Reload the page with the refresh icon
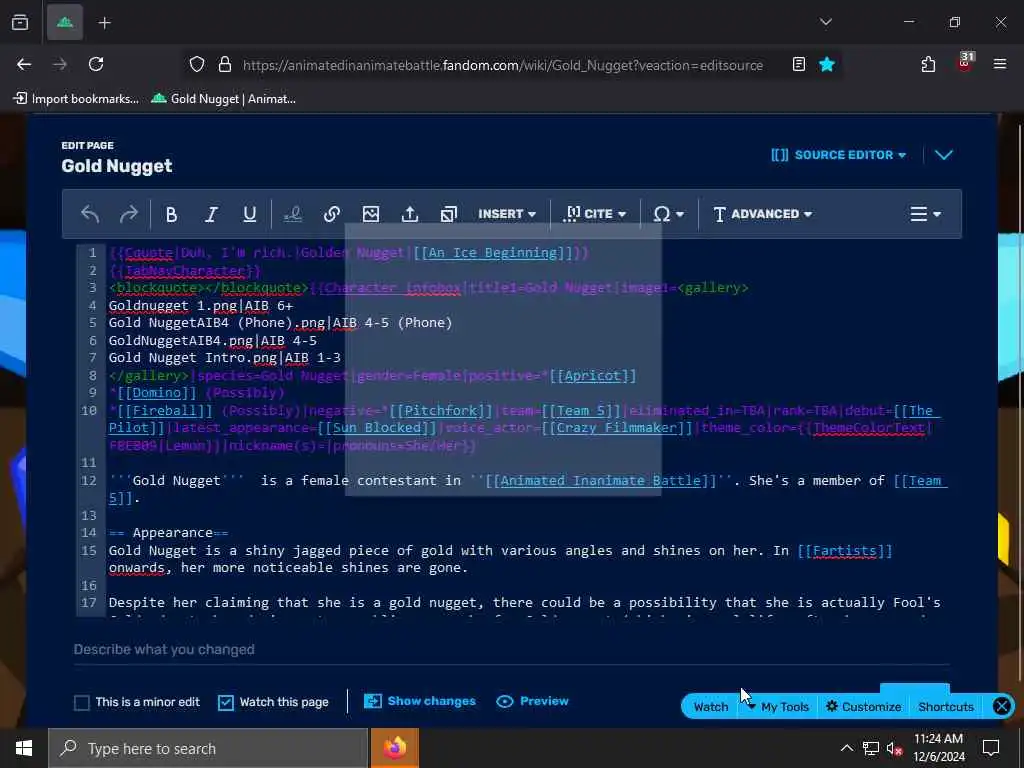The width and height of the screenshot is (1024, 768). [x=96, y=64]
